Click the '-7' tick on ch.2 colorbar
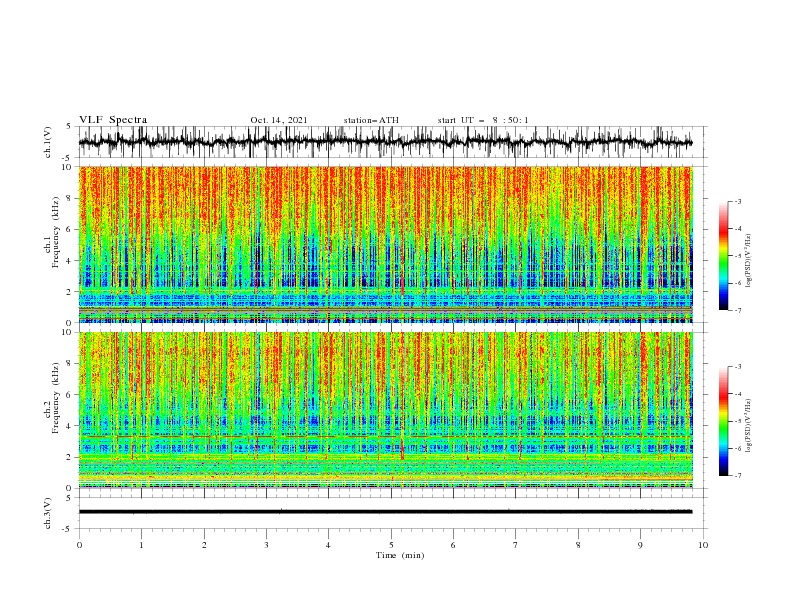Screen dimensions: 792x612 (x=737, y=476)
